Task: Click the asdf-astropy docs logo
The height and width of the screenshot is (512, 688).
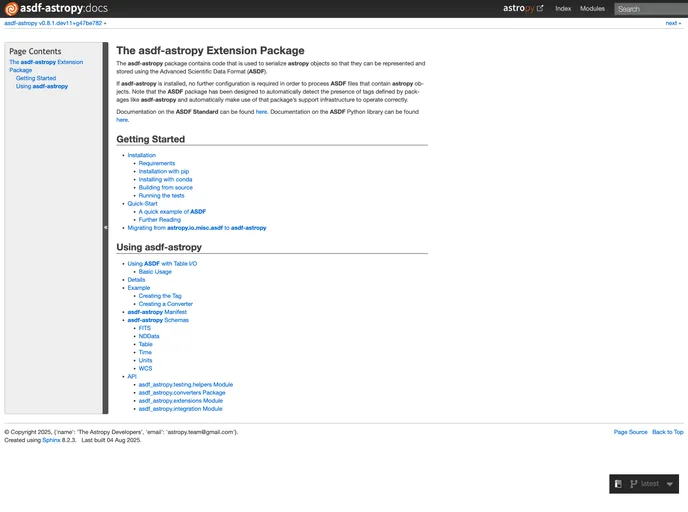Action: pos(56,8)
